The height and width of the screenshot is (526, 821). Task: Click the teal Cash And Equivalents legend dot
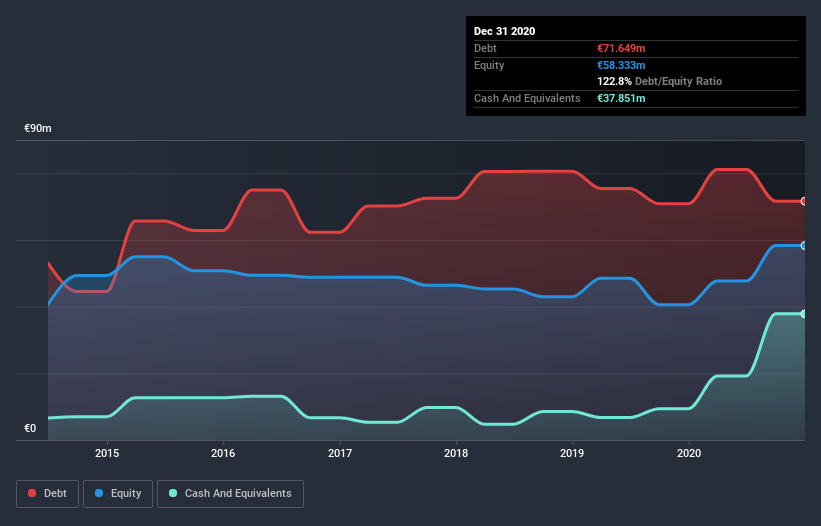click(173, 493)
